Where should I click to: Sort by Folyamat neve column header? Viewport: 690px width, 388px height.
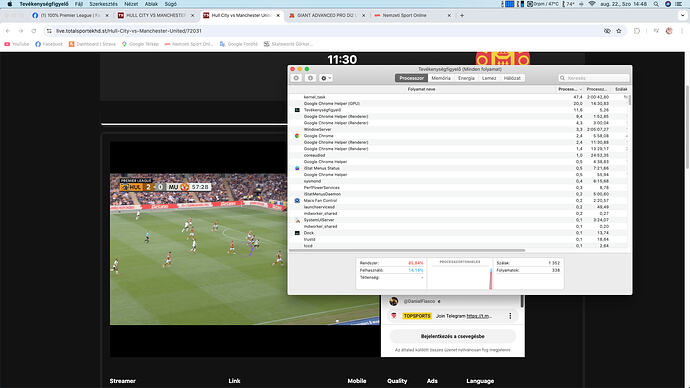tap(421, 89)
